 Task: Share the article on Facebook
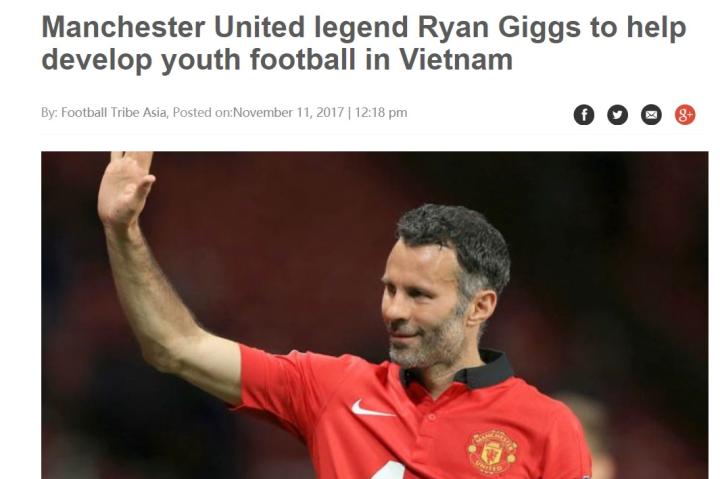click(584, 115)
